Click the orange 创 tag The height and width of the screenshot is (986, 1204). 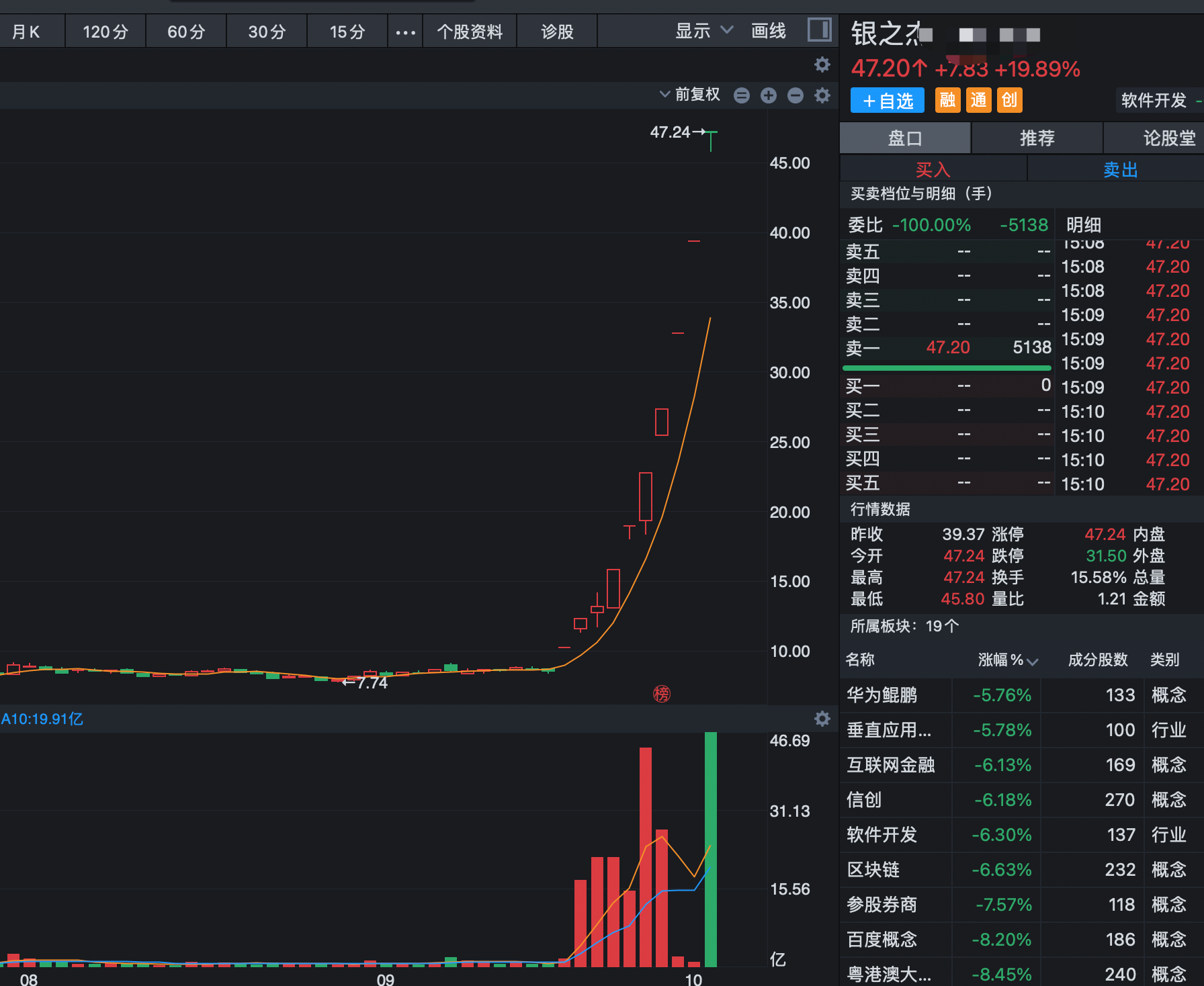(x=1009, y=100)
